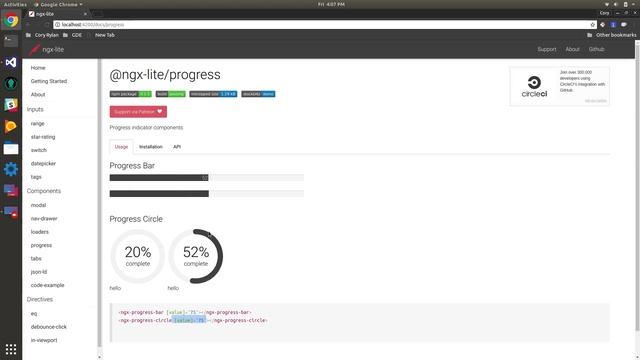
Task: Open the in-viewport directive in sidebar
Action: tap(44, 340)
